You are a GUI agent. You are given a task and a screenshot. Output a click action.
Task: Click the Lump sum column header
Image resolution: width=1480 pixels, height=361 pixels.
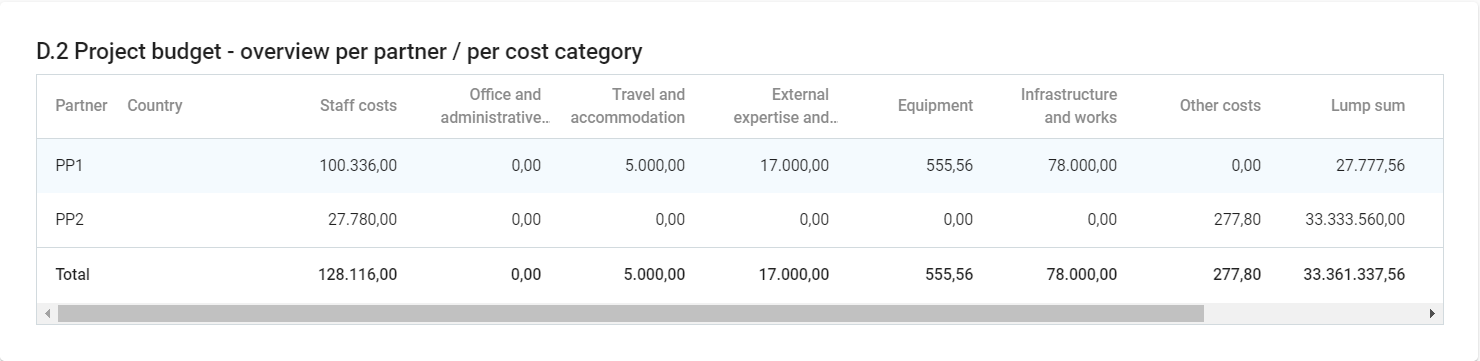point(1367,105)
